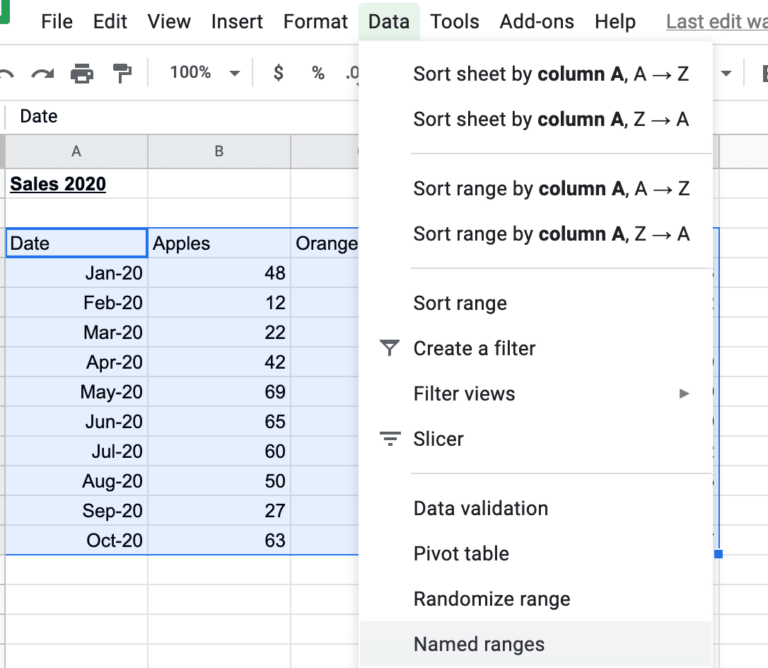
Task: Click the Aug-20 cell
Action: coord(76,481)
